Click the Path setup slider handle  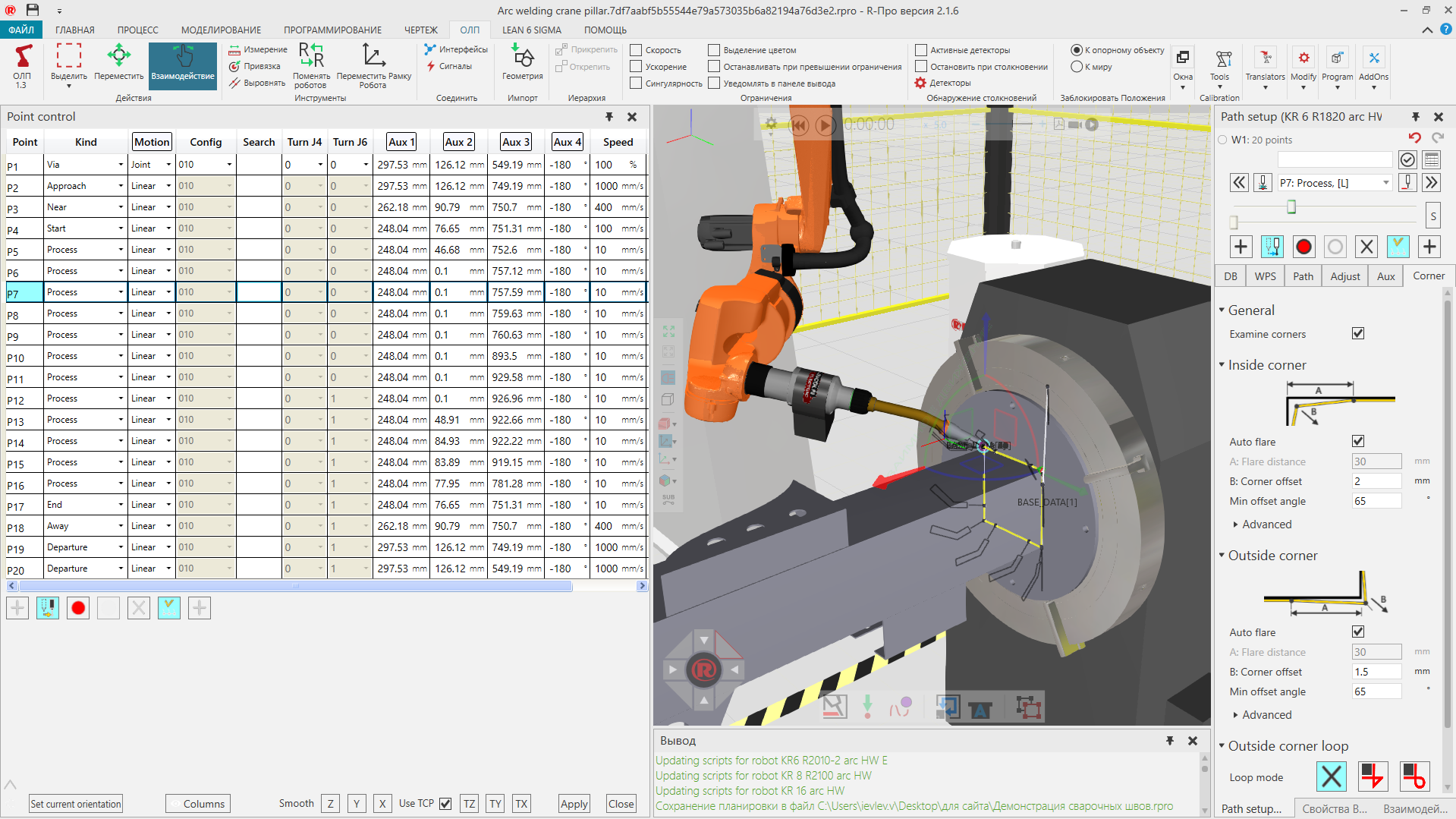(x=1291, y=207)
